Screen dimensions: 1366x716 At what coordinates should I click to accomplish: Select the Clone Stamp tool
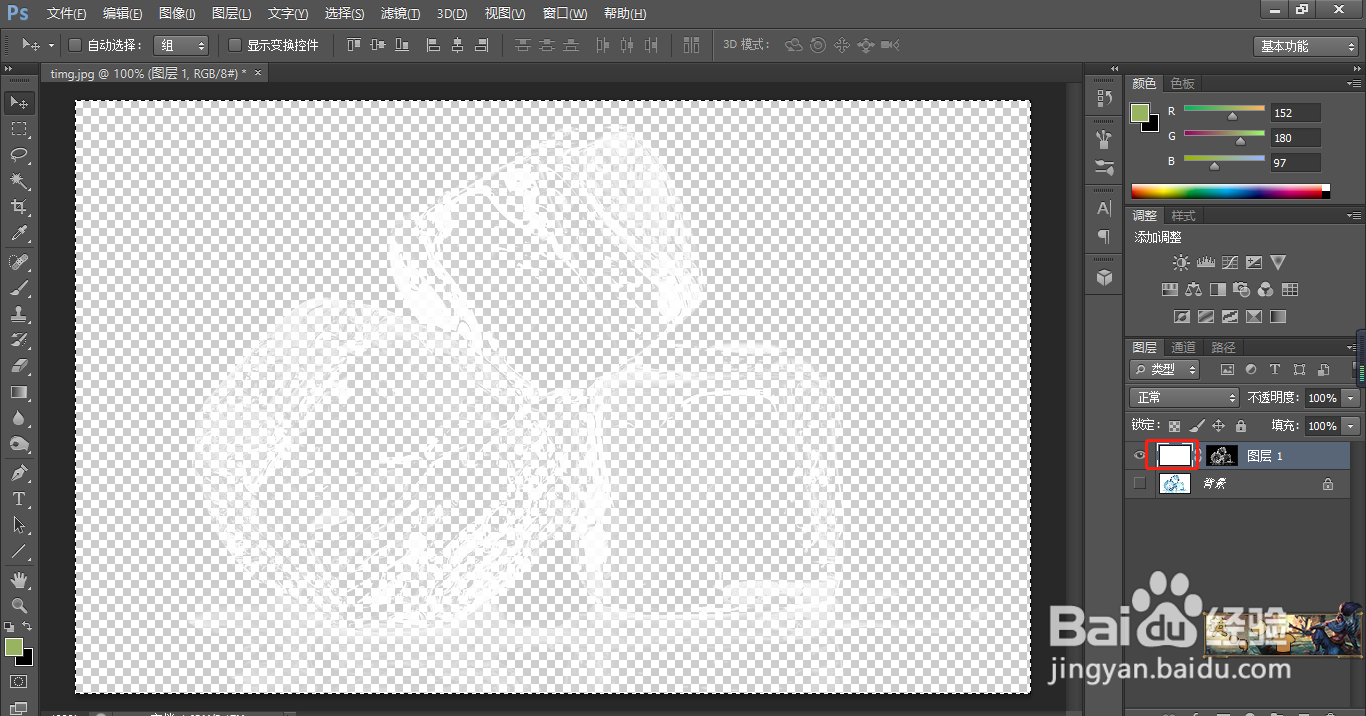tap(19, 314)
